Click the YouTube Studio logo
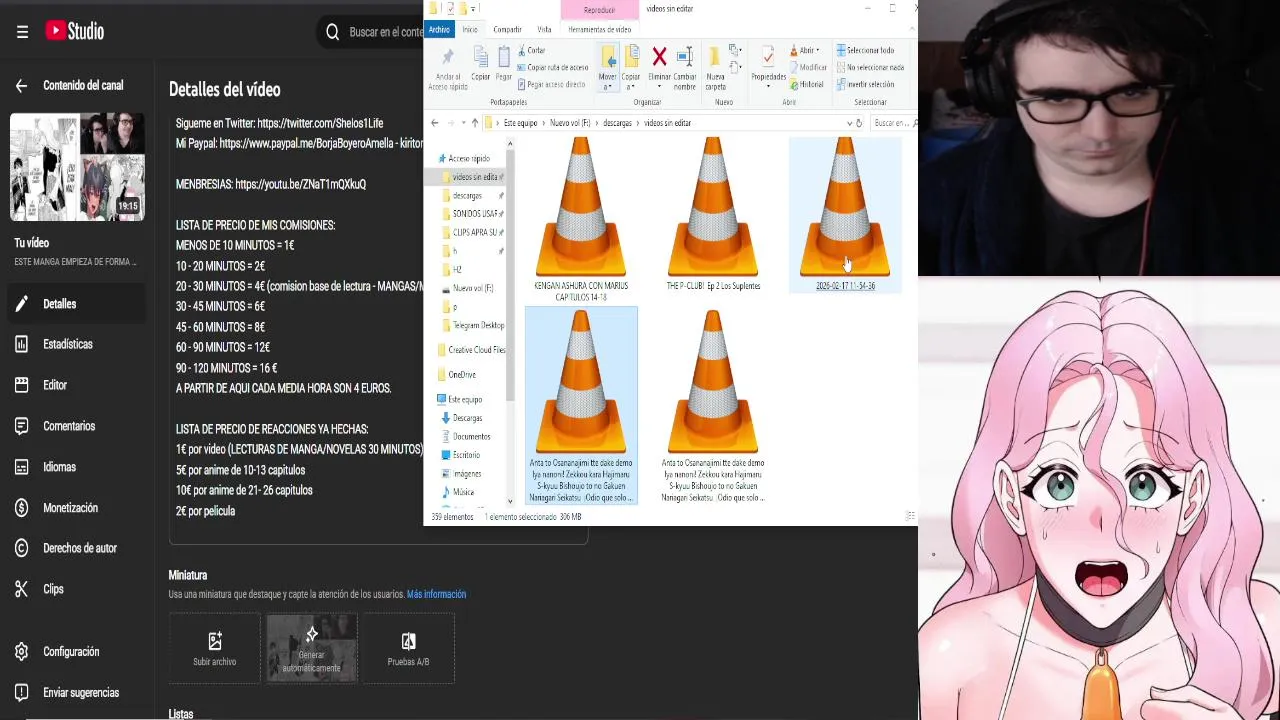 click(x=75, y=31)
